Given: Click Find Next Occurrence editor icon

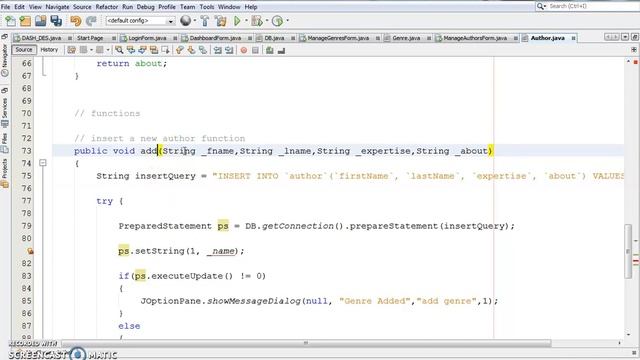Looking at the screenshot, I should (142, 50).
